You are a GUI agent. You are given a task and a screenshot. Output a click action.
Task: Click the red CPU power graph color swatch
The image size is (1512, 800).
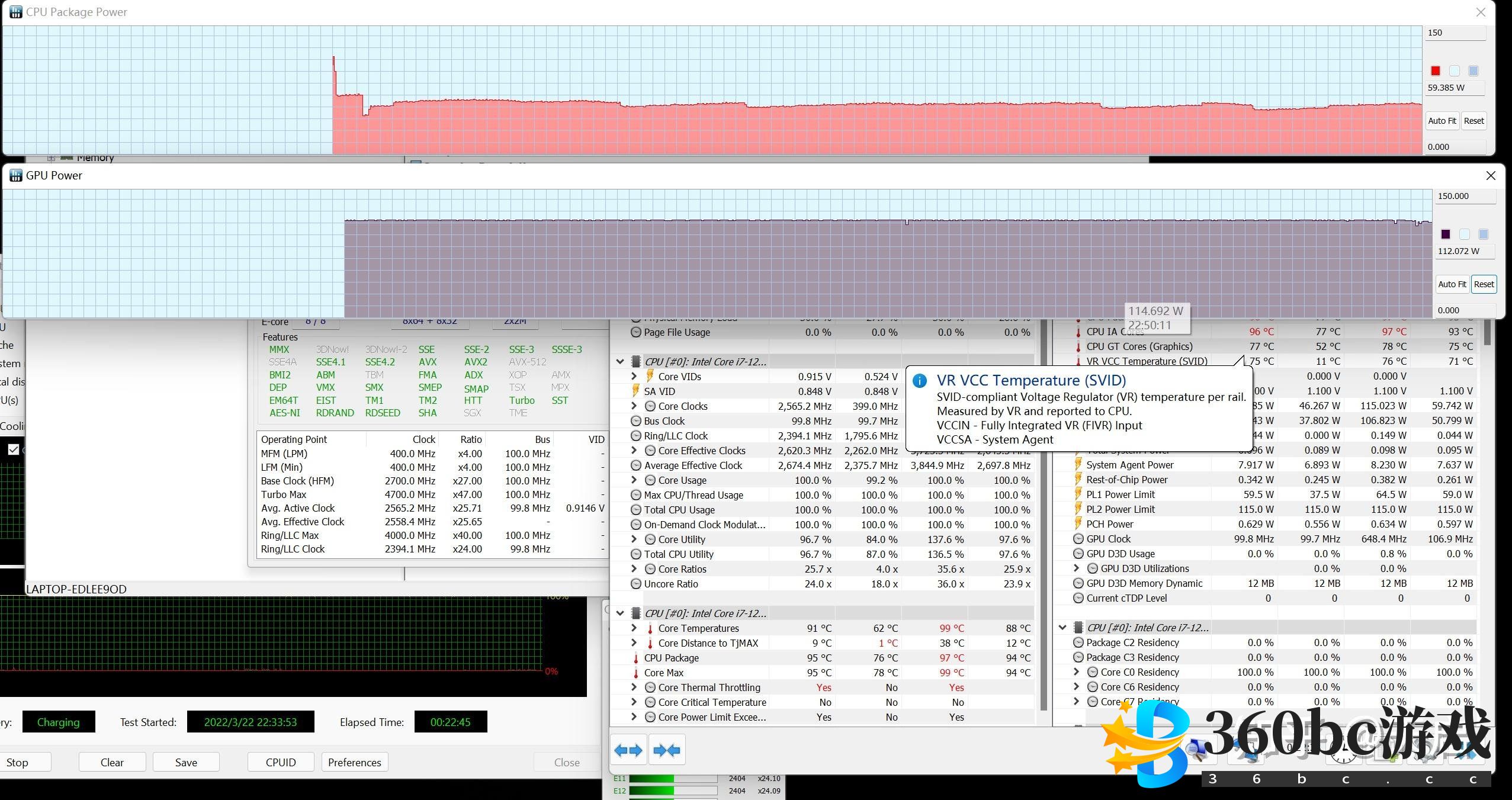[1435, 71]
